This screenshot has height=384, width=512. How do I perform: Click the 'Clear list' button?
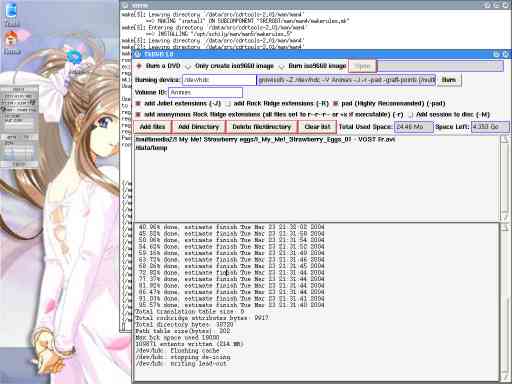[317, 127]
